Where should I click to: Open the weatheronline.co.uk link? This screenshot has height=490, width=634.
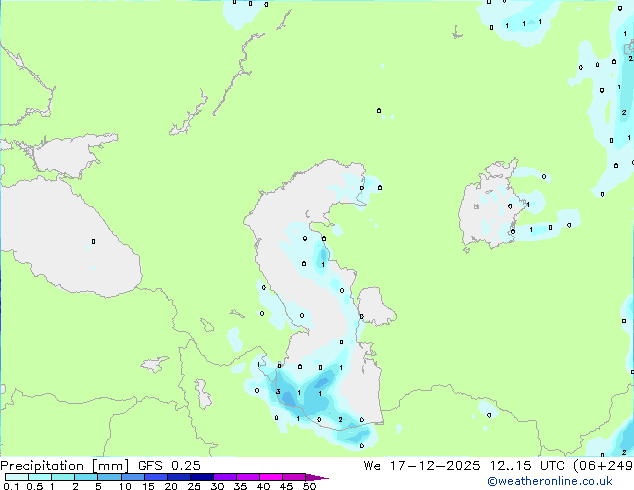pyautogui.click(x=550, y=481)
